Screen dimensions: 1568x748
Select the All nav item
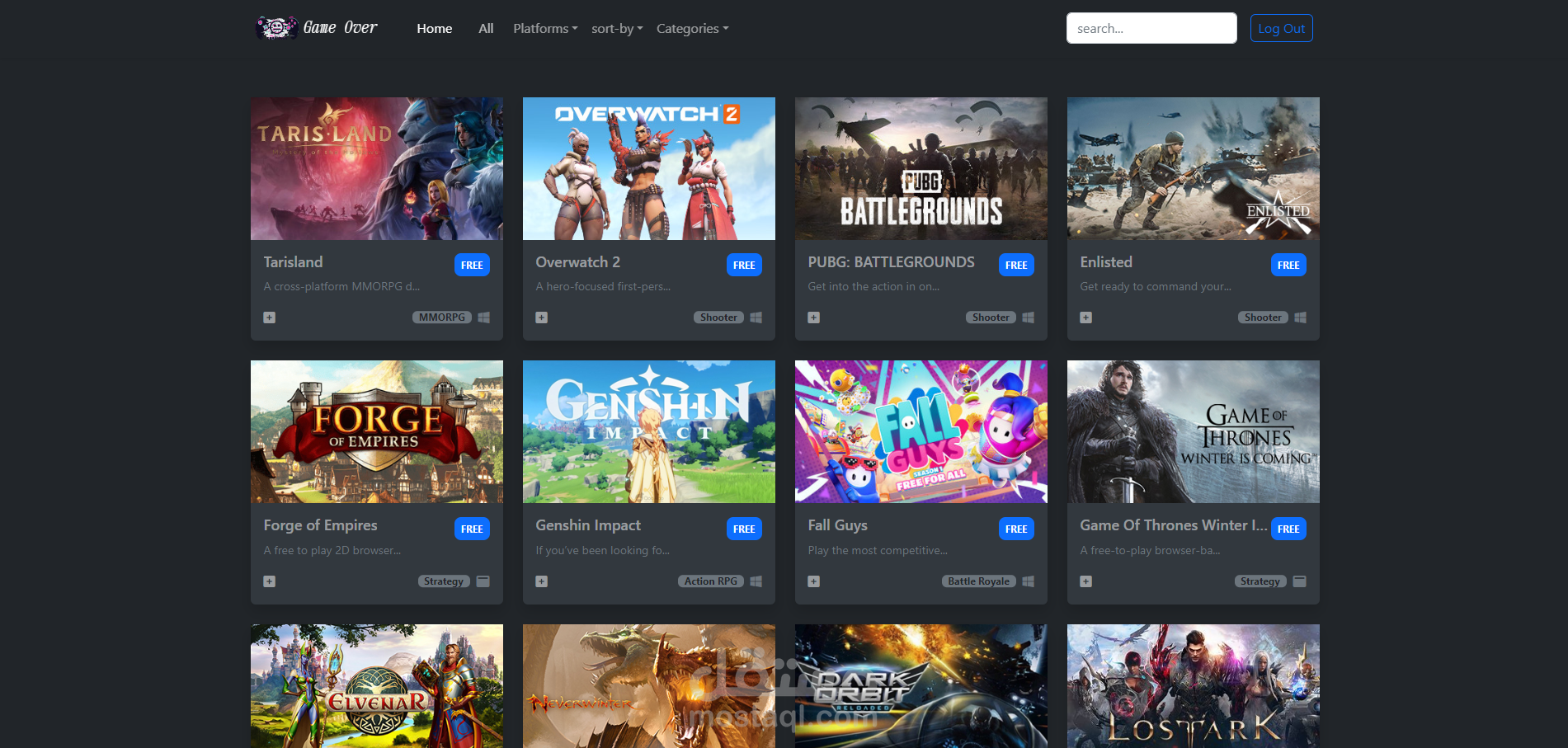[x=486, y=28]
